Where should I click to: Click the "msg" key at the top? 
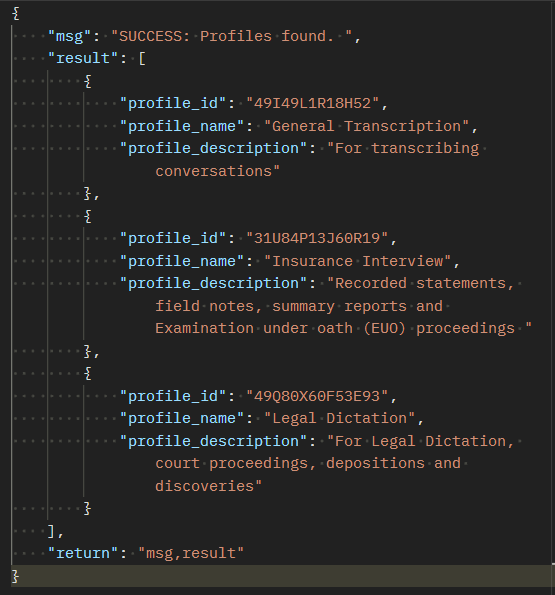[x=69, y=36]
